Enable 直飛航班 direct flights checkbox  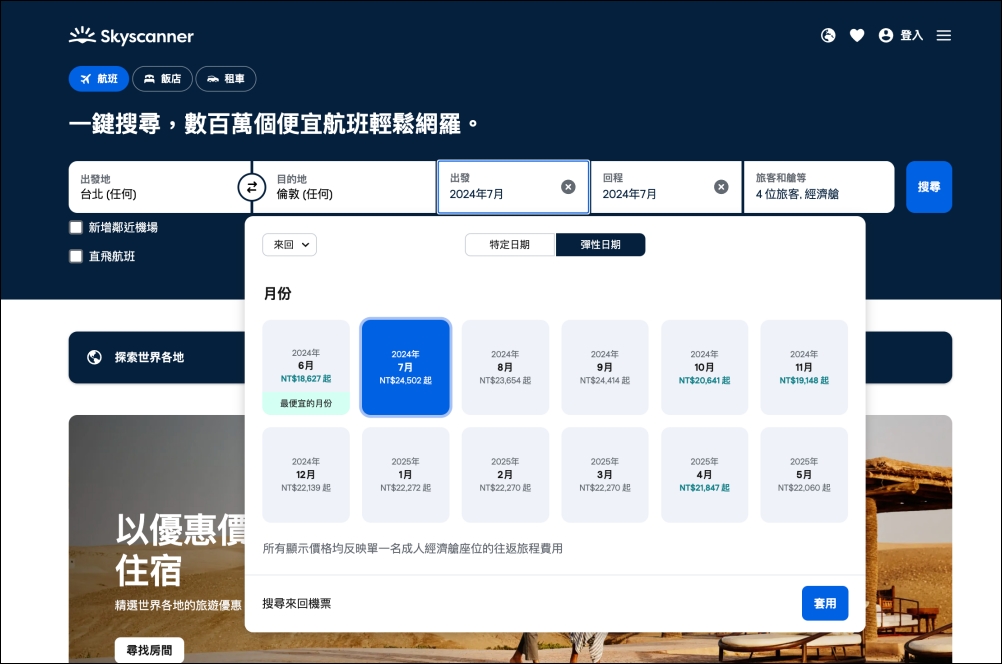pos(76,256)
